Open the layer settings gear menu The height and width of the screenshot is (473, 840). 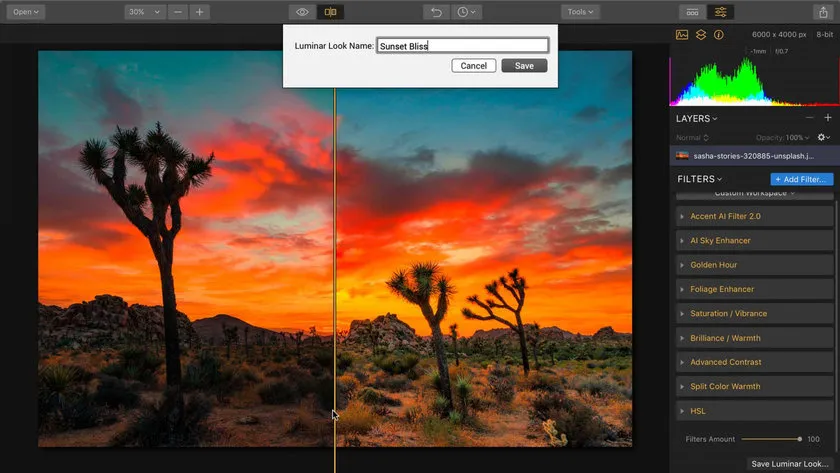click(823, 137)
